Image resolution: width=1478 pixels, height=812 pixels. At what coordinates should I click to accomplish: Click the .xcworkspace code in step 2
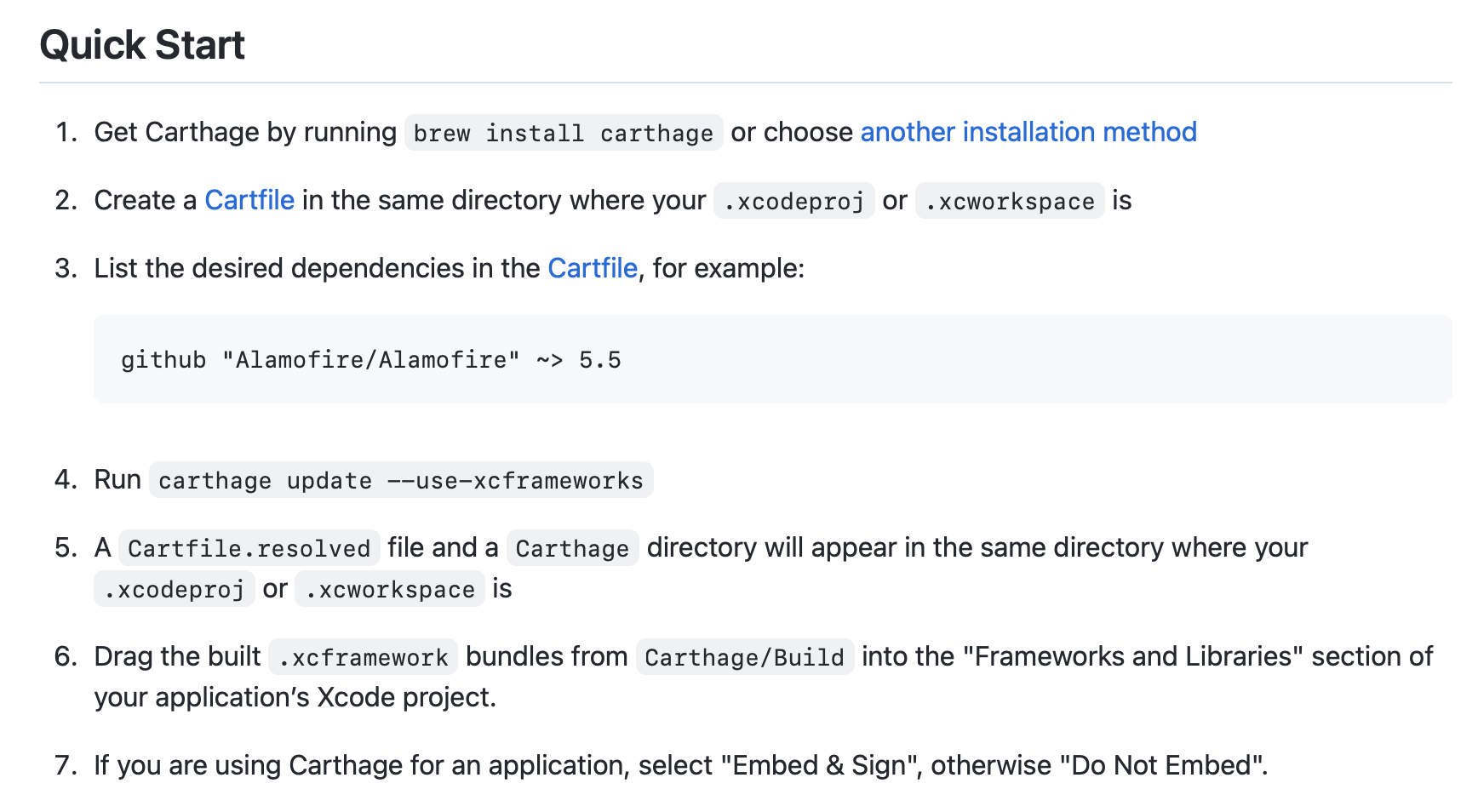pyautogui.click(x=1010, y=201)
